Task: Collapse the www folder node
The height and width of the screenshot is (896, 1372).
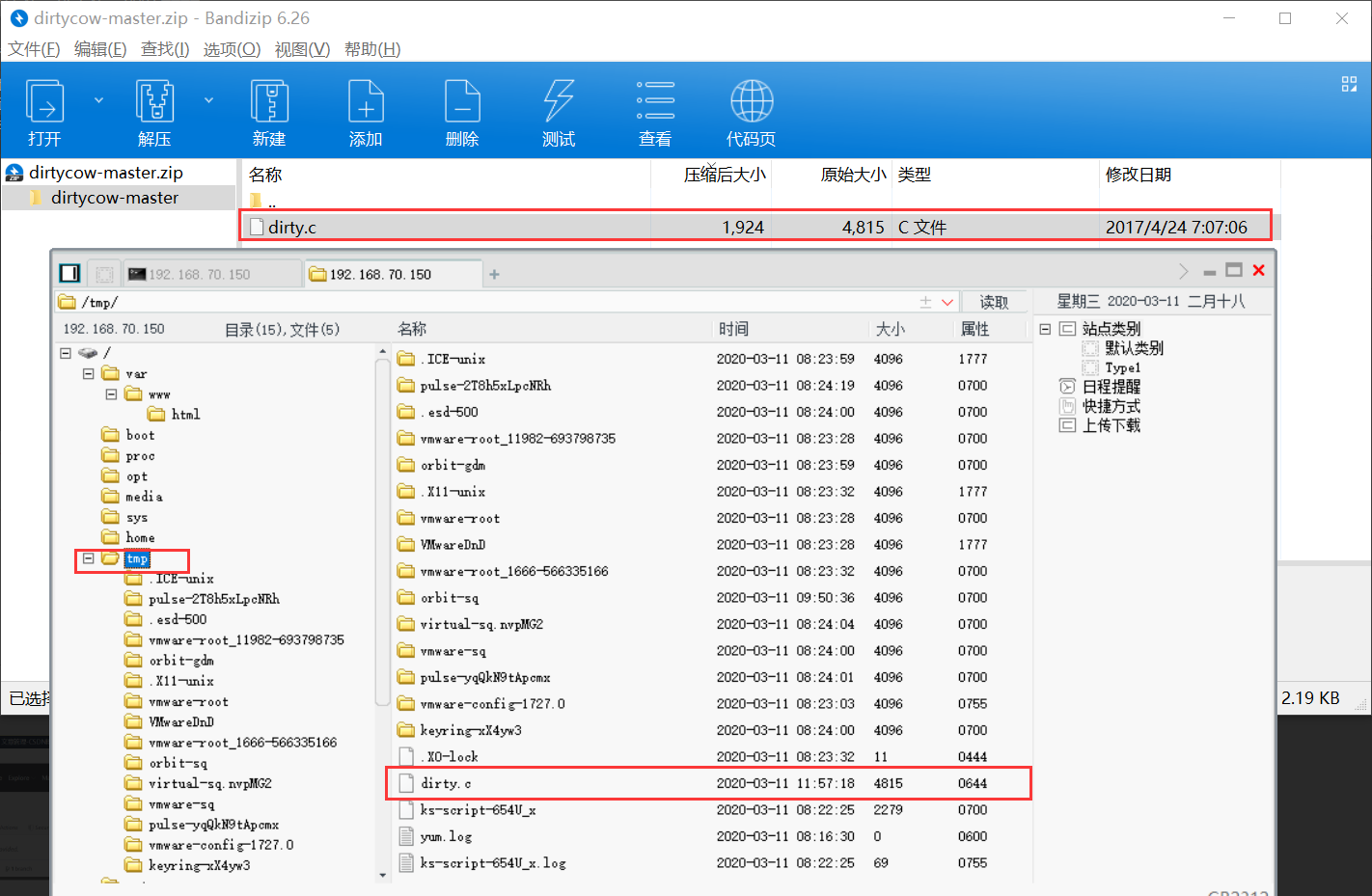Action: [x=111, y=394]
